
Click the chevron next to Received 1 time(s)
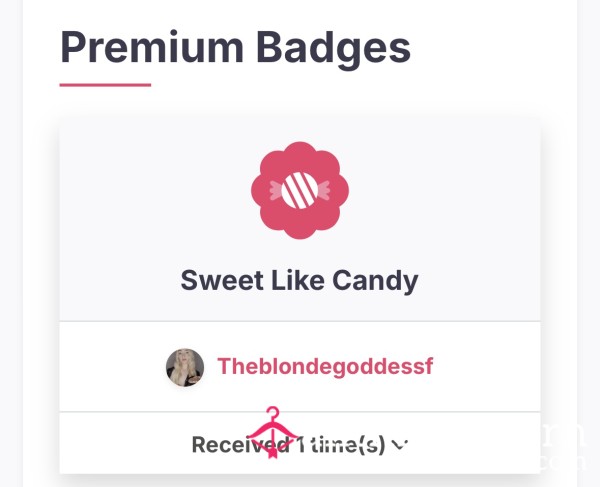point(400,445)
